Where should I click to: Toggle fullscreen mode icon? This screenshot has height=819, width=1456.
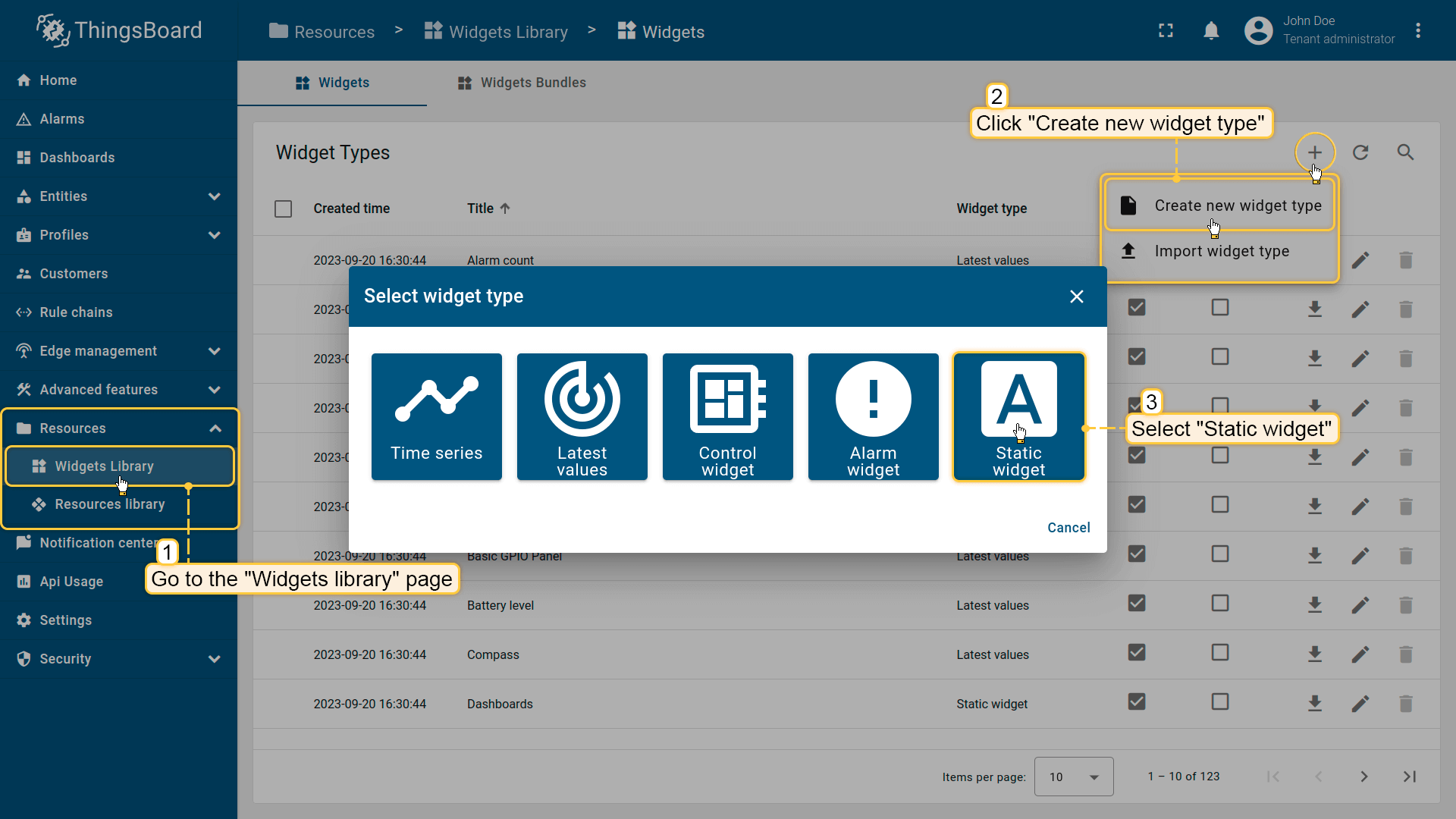1166,31
